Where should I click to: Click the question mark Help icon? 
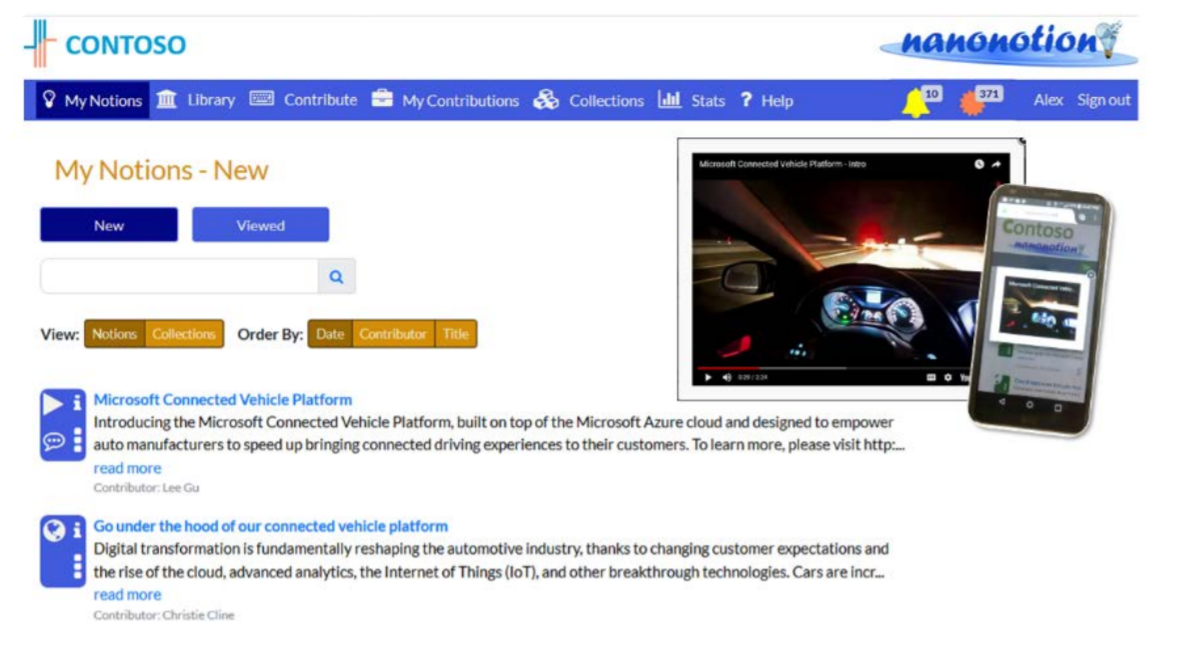click(x=746, y=99)
